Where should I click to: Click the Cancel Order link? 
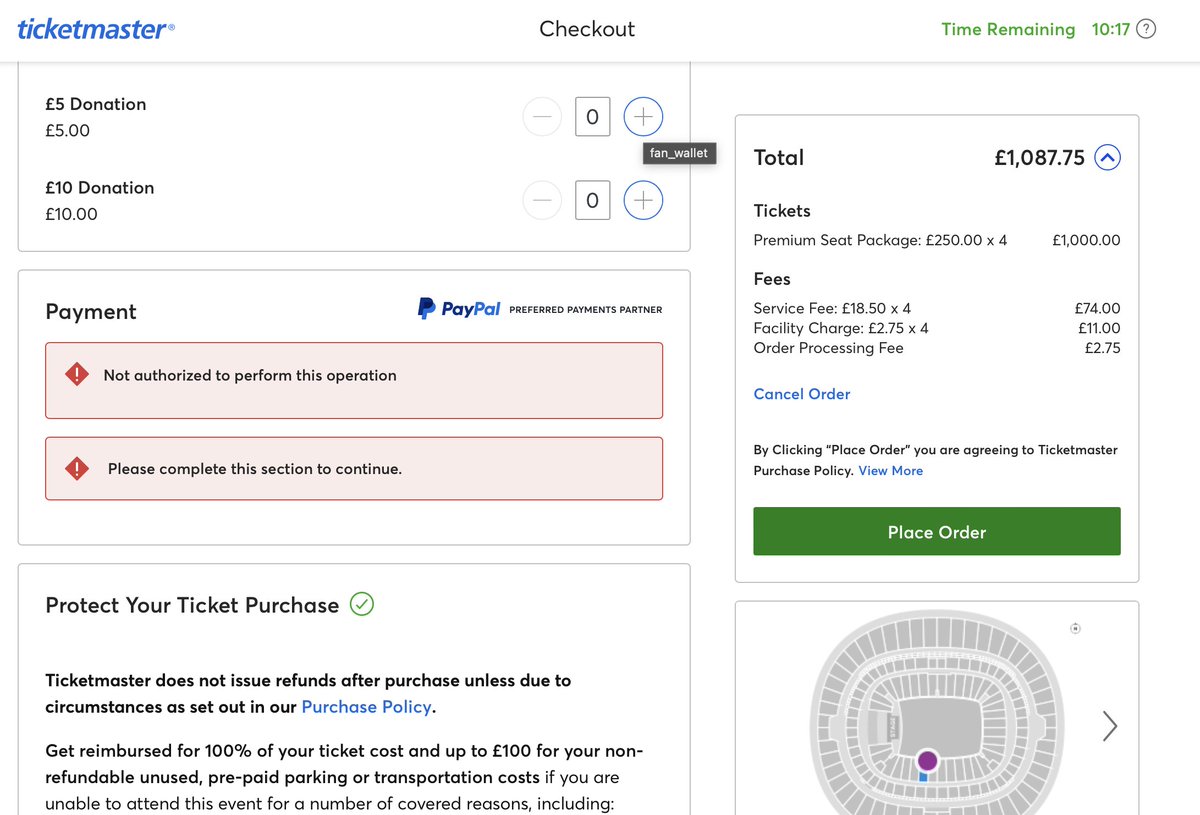801,394
